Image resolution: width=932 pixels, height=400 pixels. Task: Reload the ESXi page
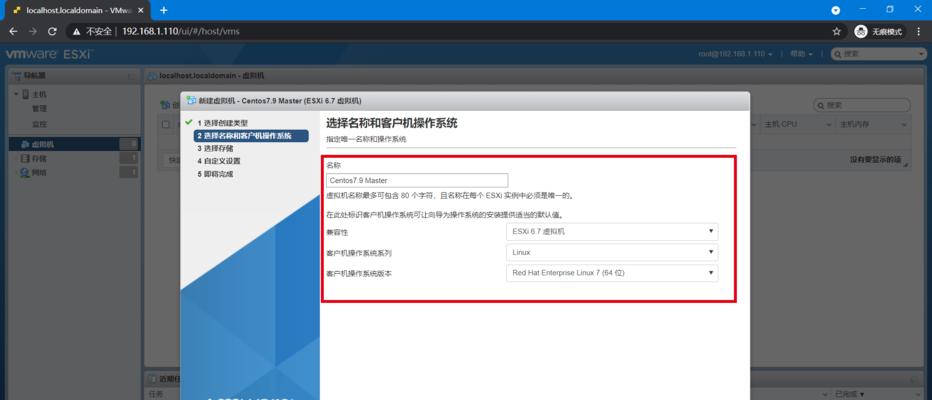click(52, 32)
